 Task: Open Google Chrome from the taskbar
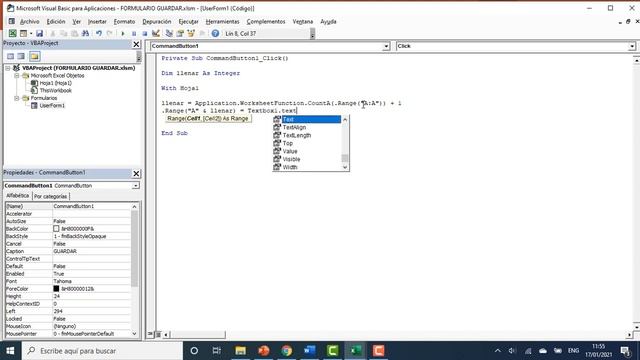pyautogui.click(x=287, y=351)
